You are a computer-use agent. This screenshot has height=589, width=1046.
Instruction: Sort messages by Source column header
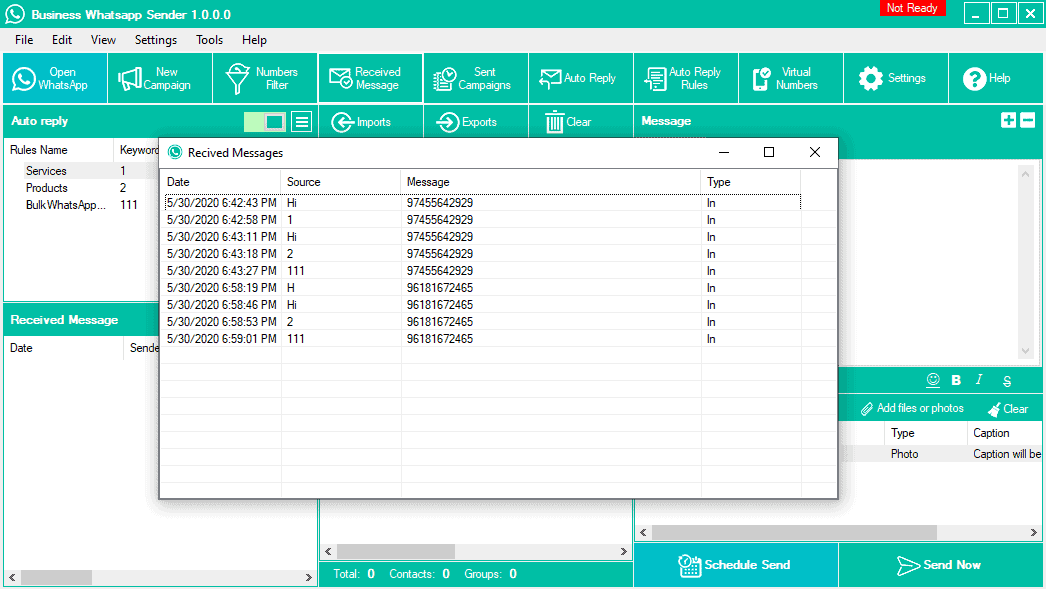tap(341, 182)
